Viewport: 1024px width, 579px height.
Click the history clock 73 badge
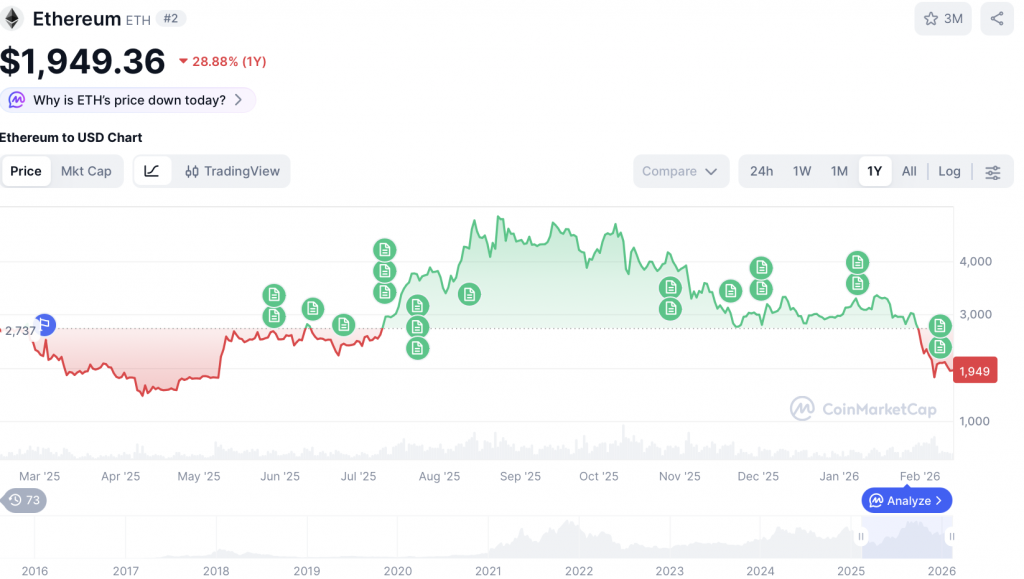pos(25,500)
